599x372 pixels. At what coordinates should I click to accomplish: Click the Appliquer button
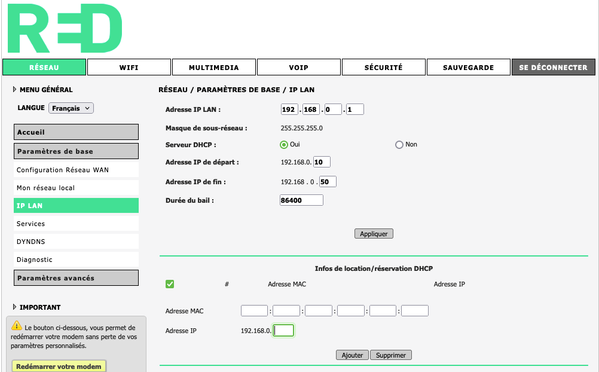pyautogui.click(x=374, y=234)
